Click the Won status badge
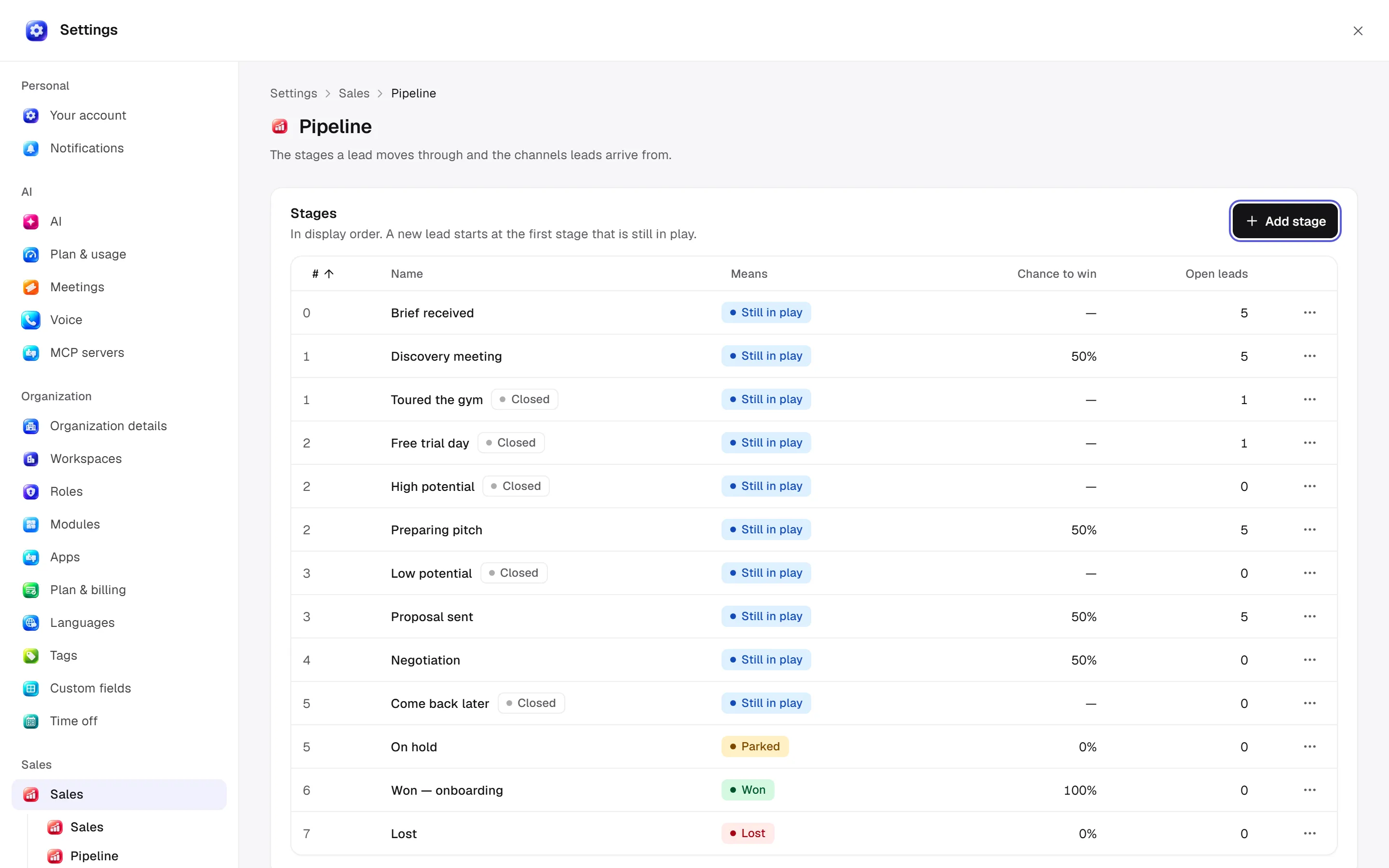Screen dimensions: 1389x868 point(747,790)
